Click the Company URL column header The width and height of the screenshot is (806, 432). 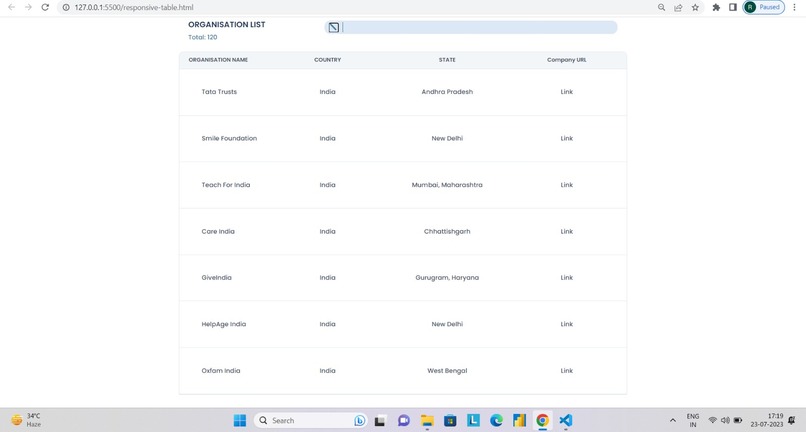566,60
